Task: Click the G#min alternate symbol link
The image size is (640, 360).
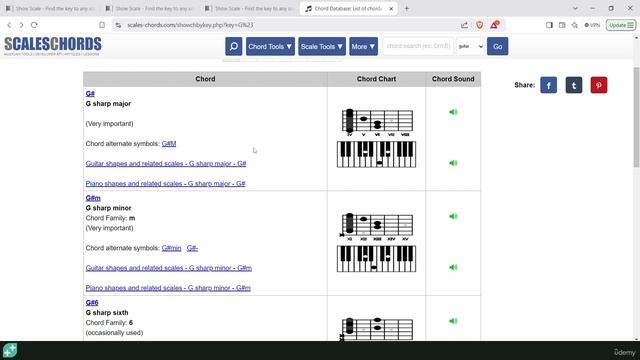Action: point(171,248)
